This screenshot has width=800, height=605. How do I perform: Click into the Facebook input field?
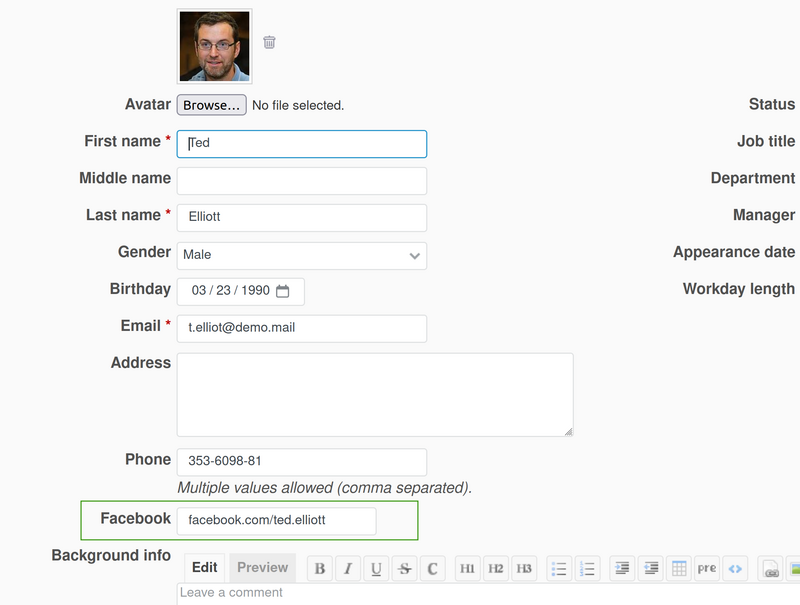[x=276, y=520]
